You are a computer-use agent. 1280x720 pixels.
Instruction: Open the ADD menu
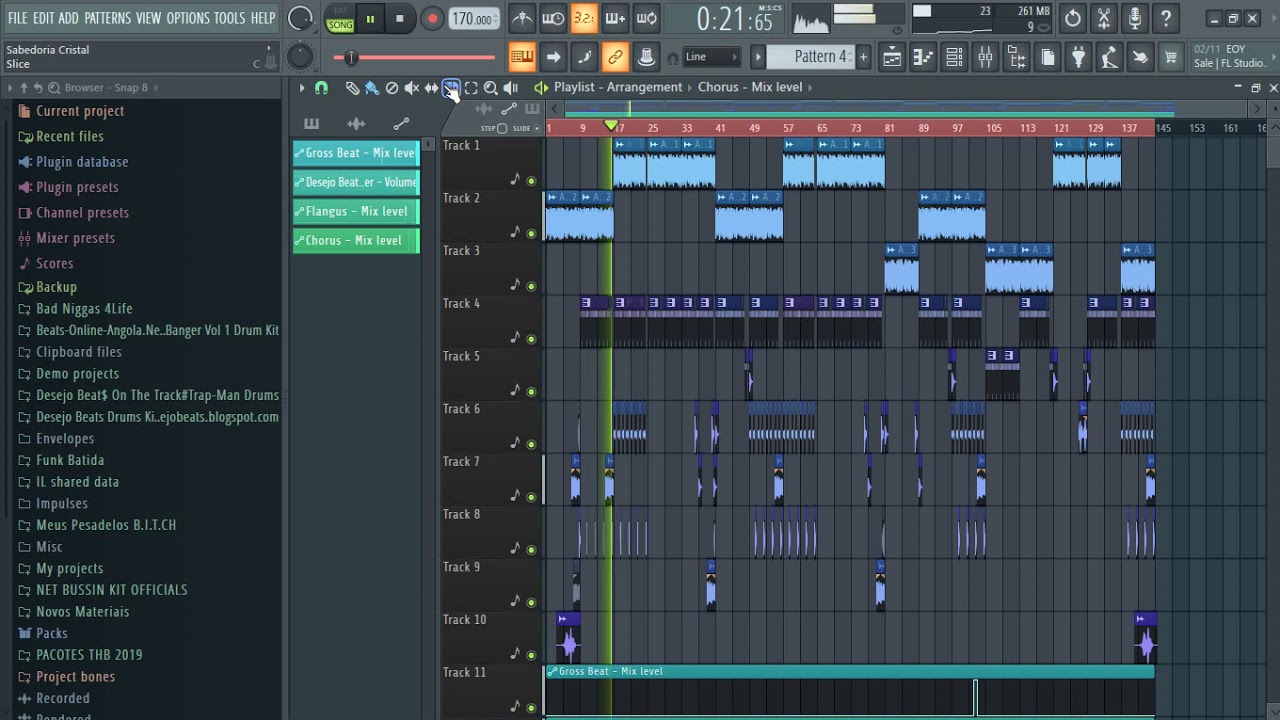point(68,18)
